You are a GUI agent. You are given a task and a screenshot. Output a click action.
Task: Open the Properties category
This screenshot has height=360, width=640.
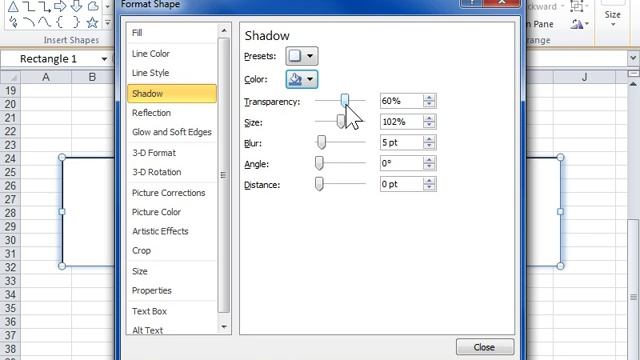click(x=172, y=291)
